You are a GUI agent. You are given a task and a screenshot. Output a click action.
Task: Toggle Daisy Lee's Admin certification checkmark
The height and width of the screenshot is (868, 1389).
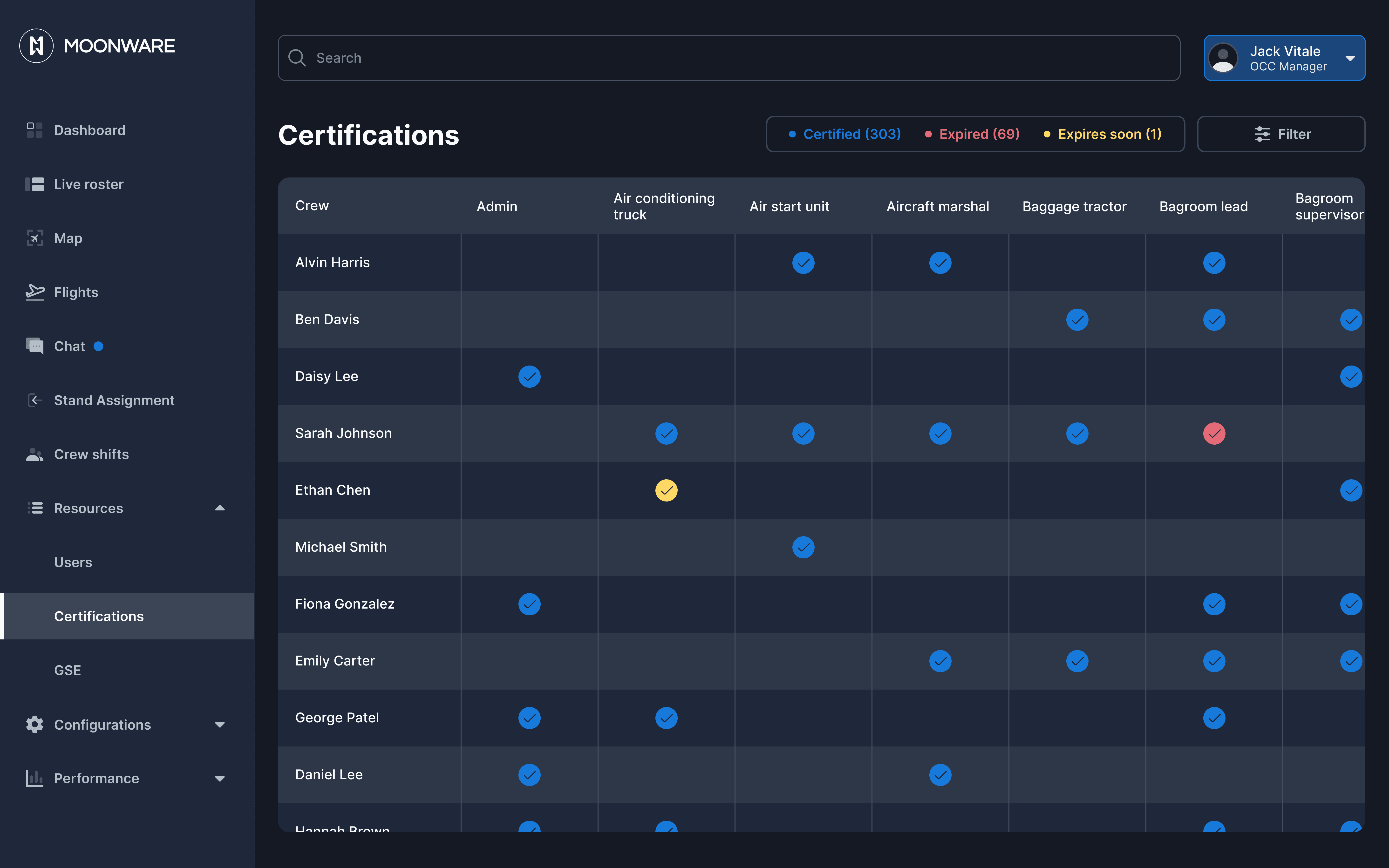point(529,377)
